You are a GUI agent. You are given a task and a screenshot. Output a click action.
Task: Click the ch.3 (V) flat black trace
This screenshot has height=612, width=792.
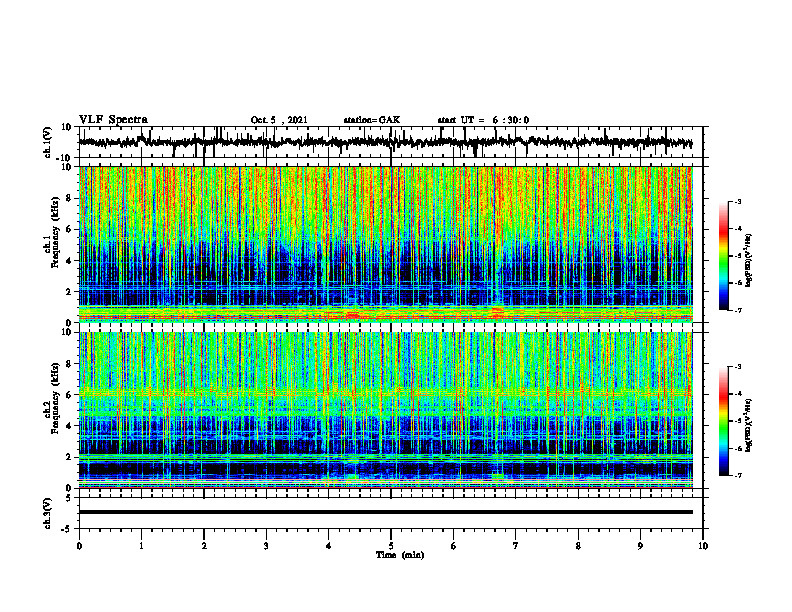[385, 512]
